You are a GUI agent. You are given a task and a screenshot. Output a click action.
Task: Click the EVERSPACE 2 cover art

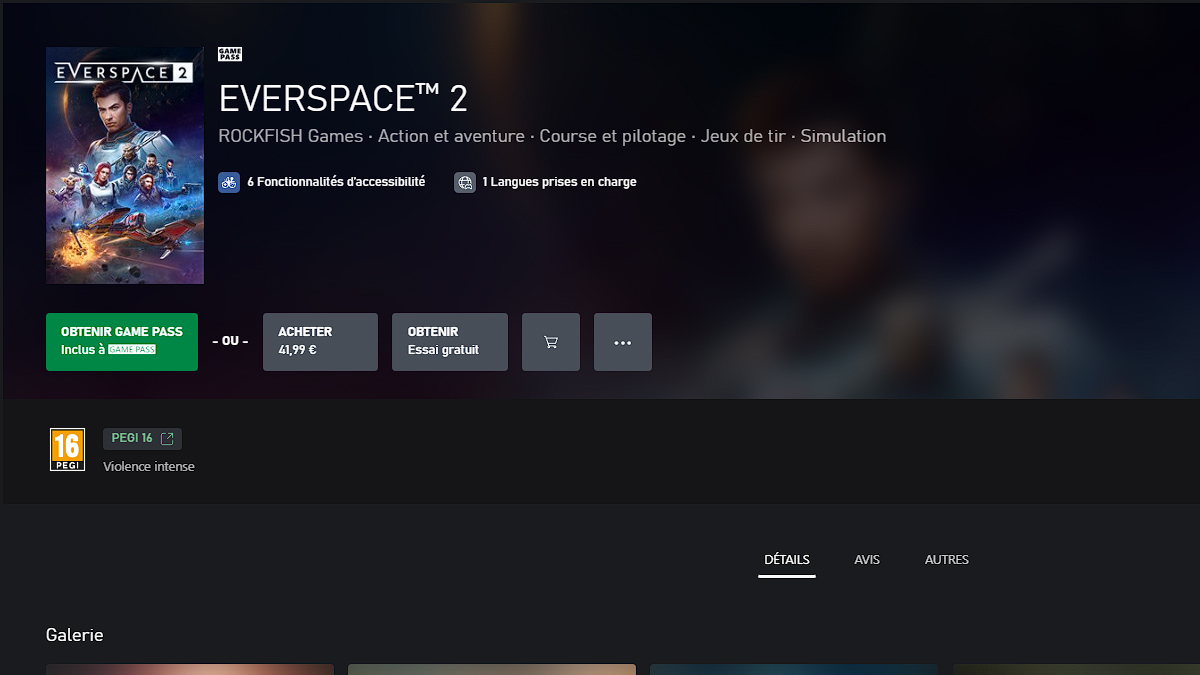[x=124, y=164]
